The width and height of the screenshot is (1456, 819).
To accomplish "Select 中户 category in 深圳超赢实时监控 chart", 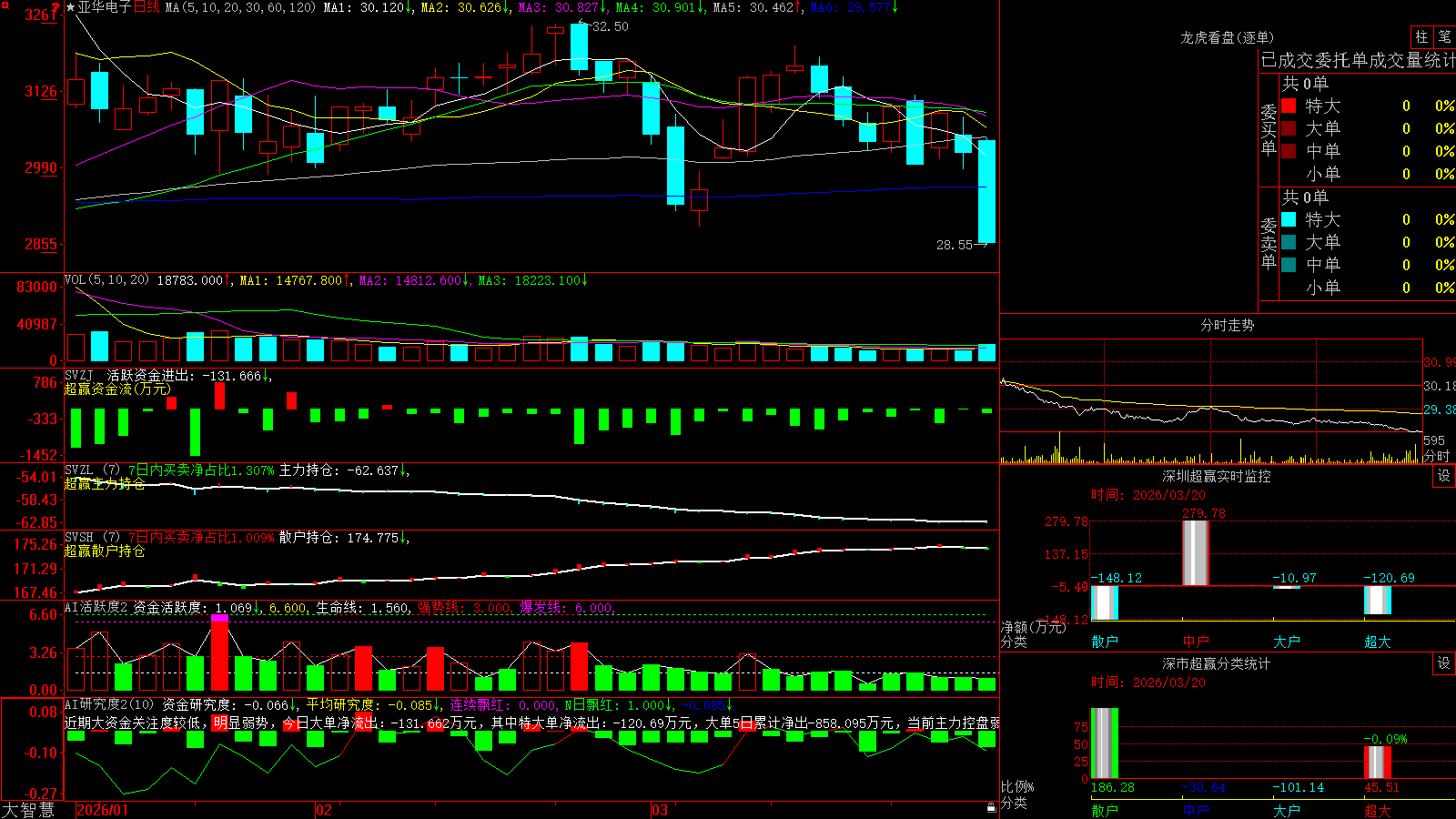I will coord(1196,642).
